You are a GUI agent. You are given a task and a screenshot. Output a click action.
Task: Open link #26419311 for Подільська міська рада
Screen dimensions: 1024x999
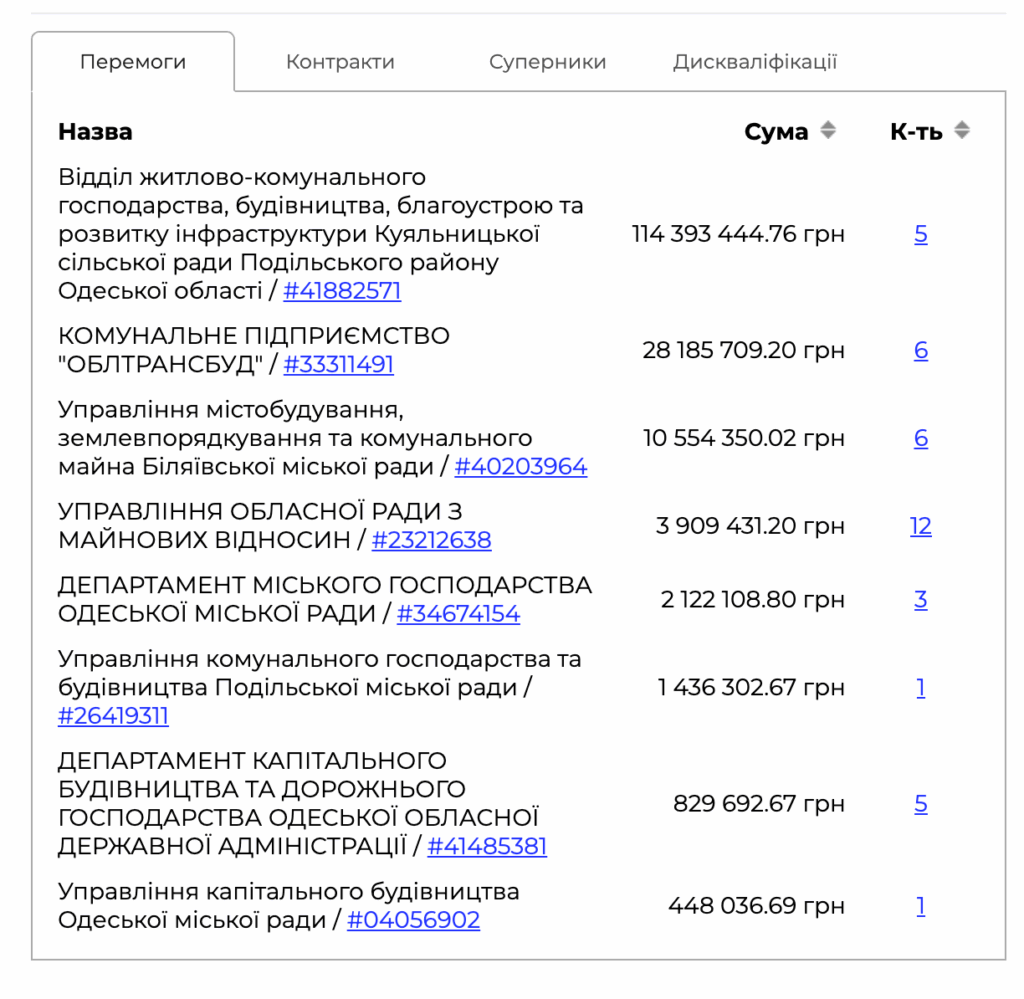pos(113,716)
